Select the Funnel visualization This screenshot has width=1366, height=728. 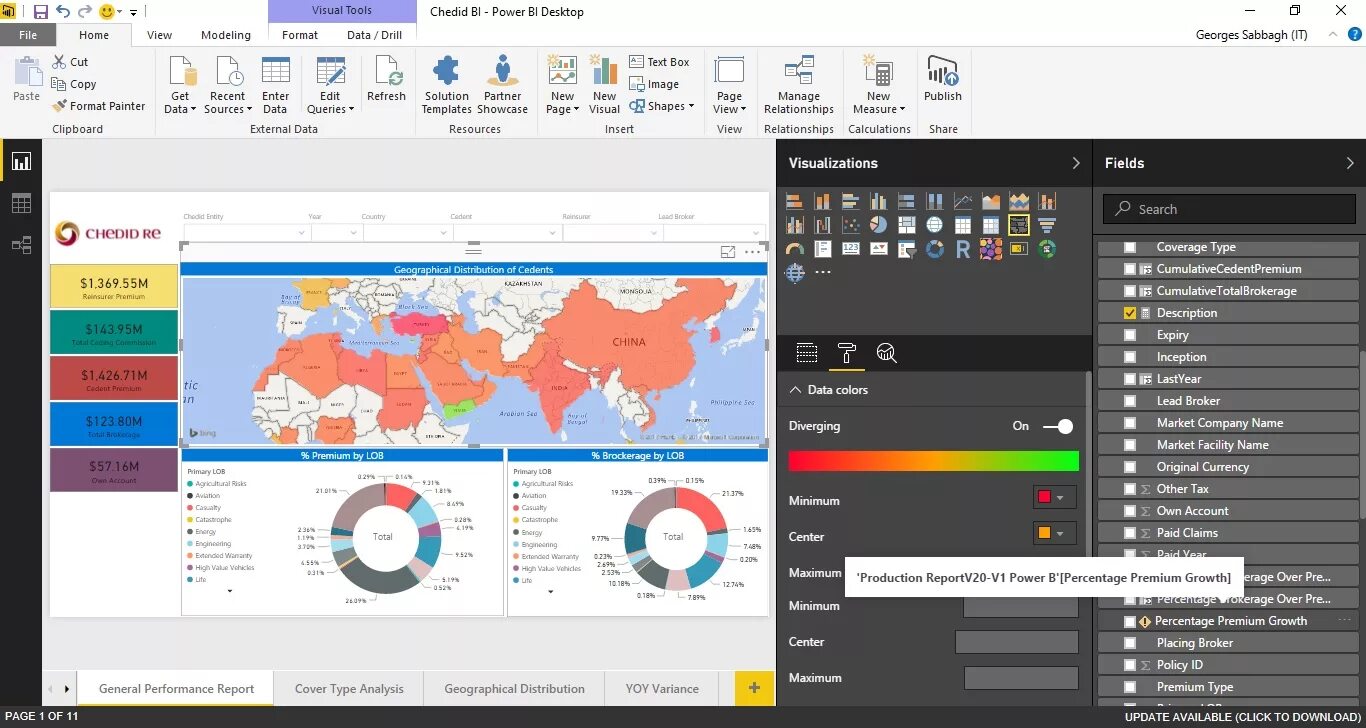pyautogui.click(x=1047, y=225)
